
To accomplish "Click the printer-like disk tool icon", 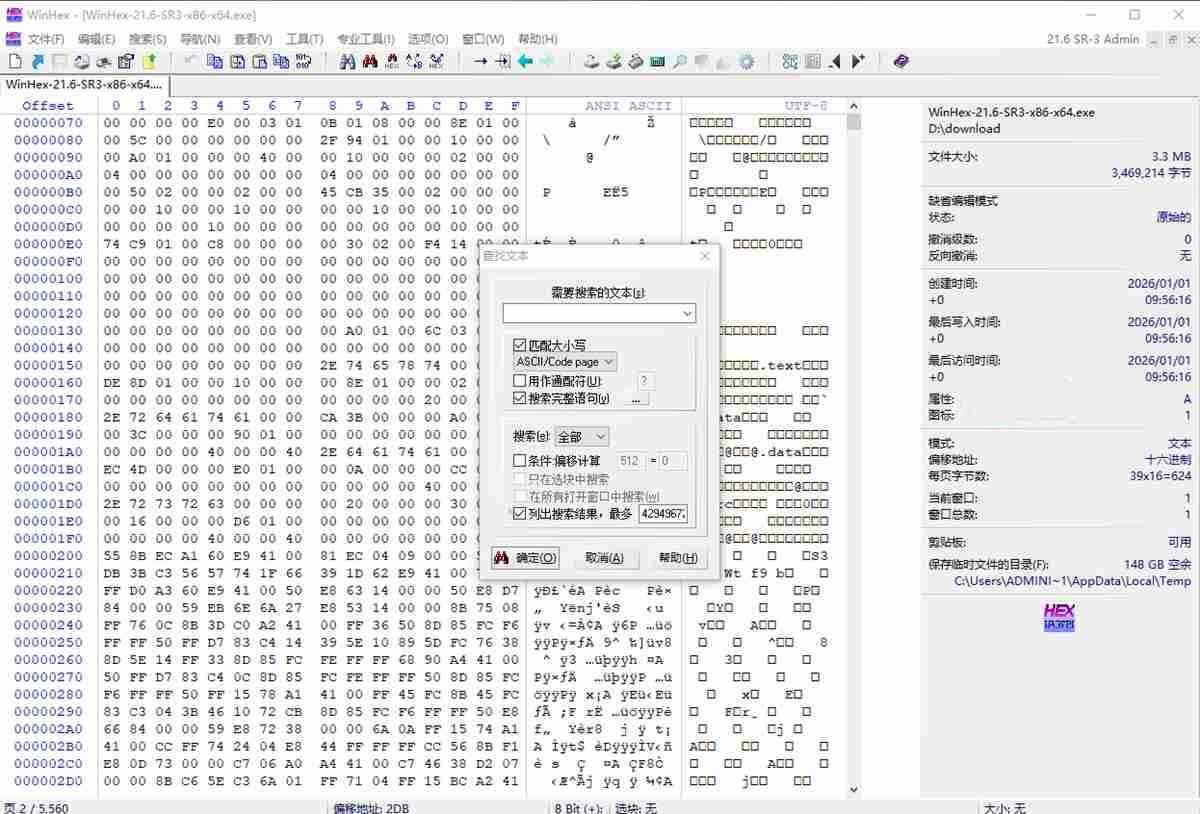I will [x=635, y=61].
